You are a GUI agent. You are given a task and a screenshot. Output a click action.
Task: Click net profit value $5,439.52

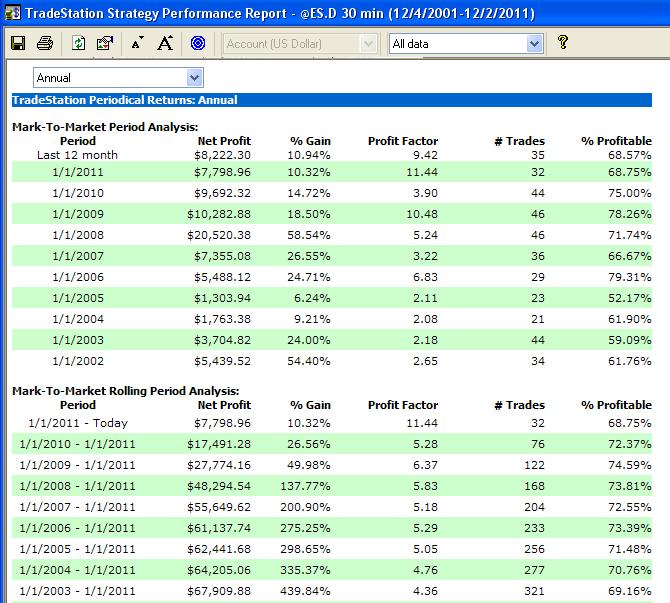click(222, 361)
